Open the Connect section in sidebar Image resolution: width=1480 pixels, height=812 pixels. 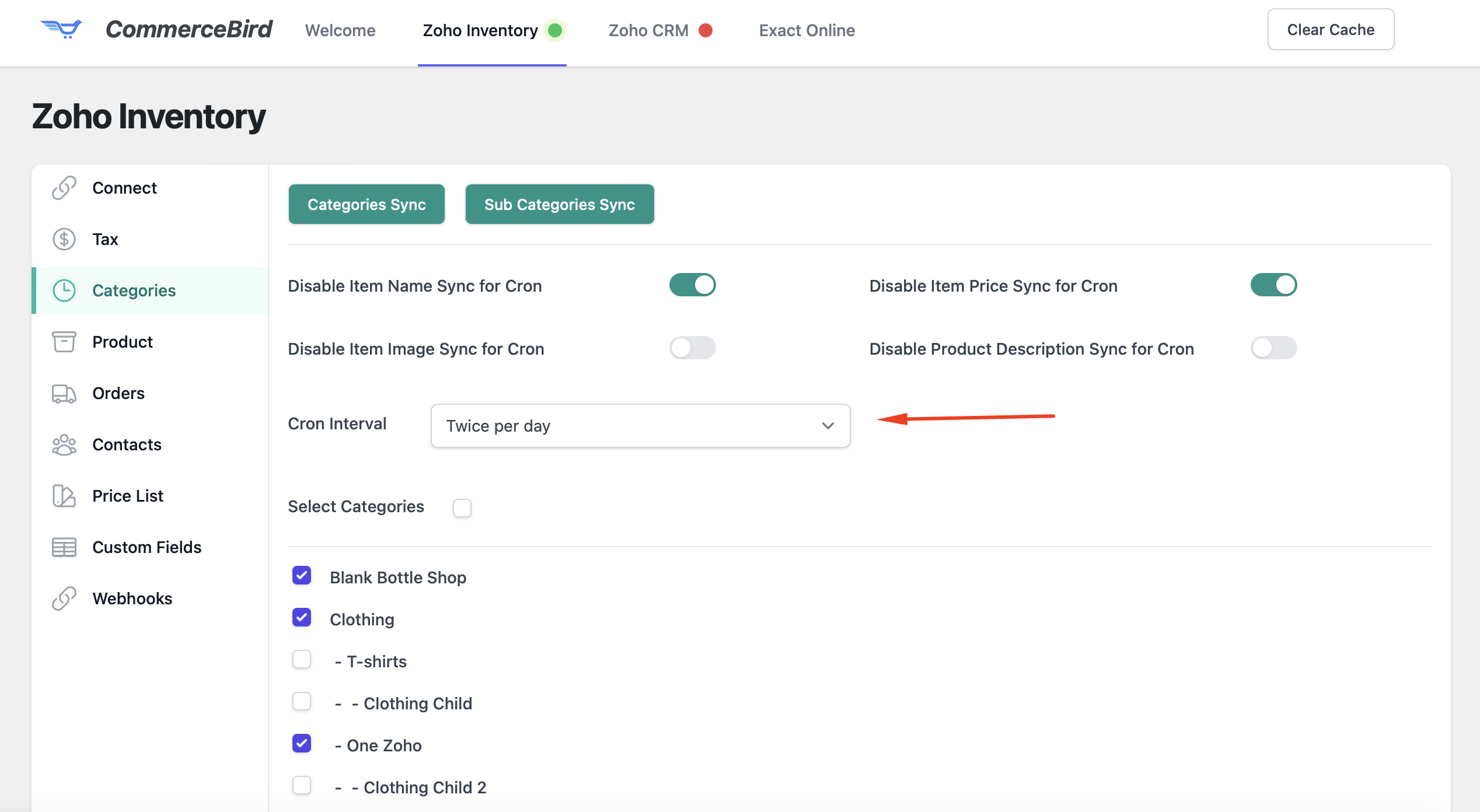click(150, 188)
